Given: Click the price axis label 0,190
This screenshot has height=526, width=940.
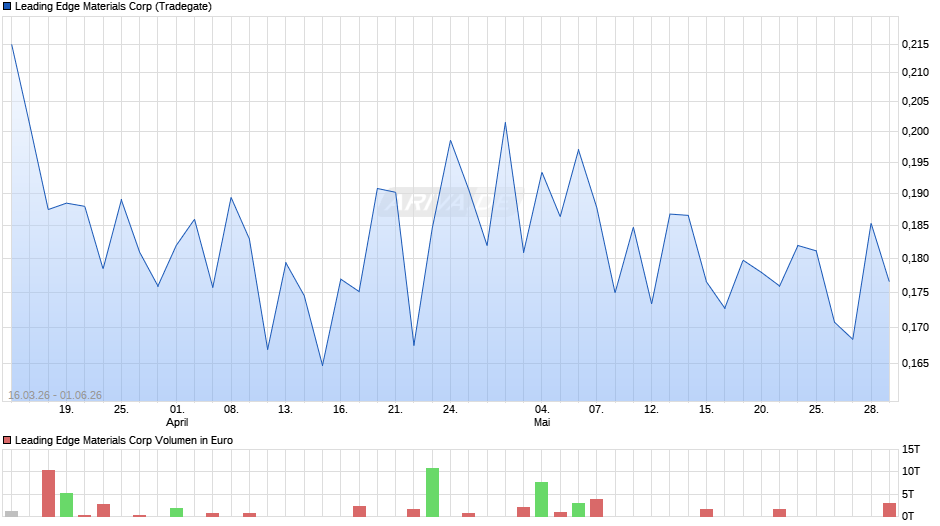Looking at the screenshot, I should click(915, 194).
